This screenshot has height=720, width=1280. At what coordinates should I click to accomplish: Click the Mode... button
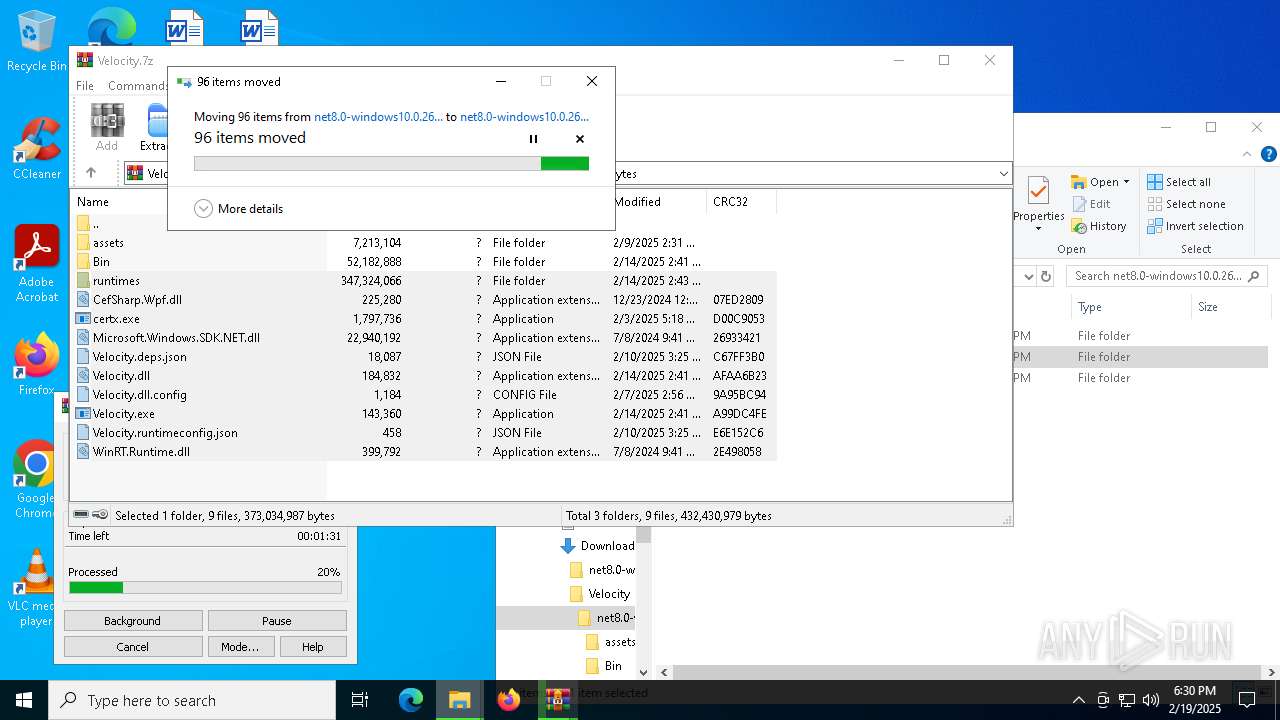click(x=240, y=647)
